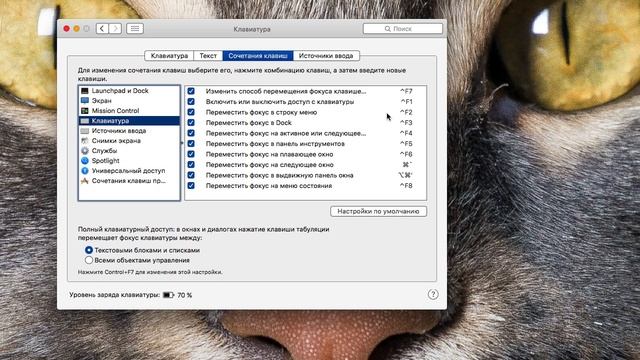This screenshot has width=640, height=360.
Task: Click the ^F2 shortcut value
Action: (406, 112)
